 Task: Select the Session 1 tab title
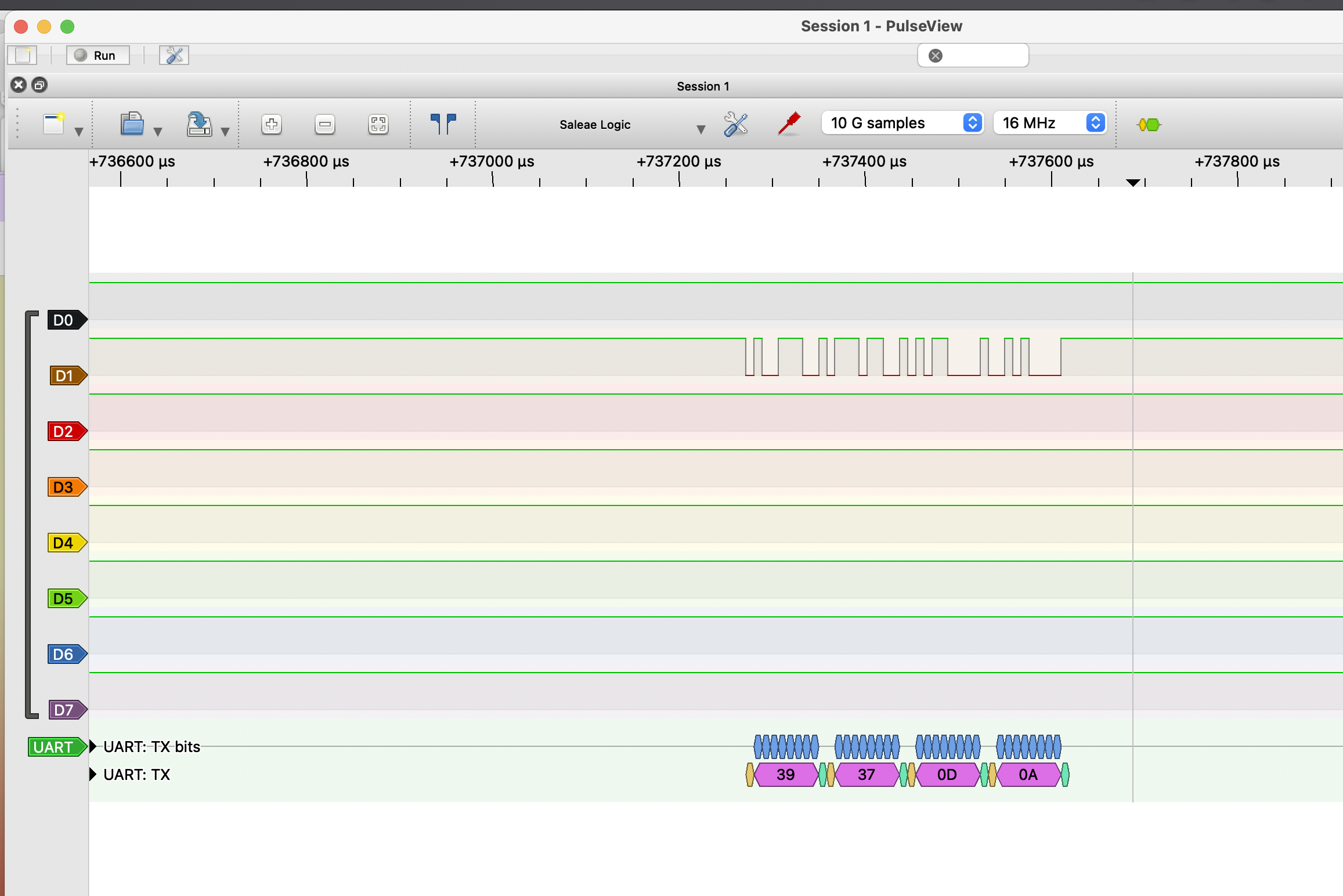click(x=703, y=86)
